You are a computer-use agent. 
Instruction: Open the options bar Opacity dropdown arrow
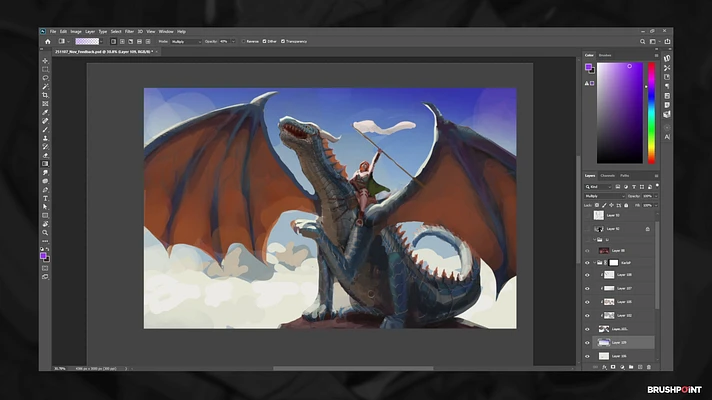233,41
